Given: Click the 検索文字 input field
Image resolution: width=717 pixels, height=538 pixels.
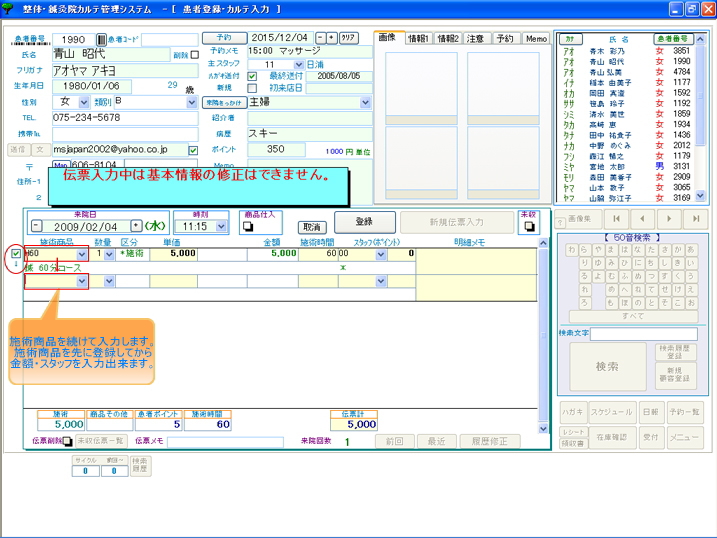Looking at the screenshot, I should 644,334.
